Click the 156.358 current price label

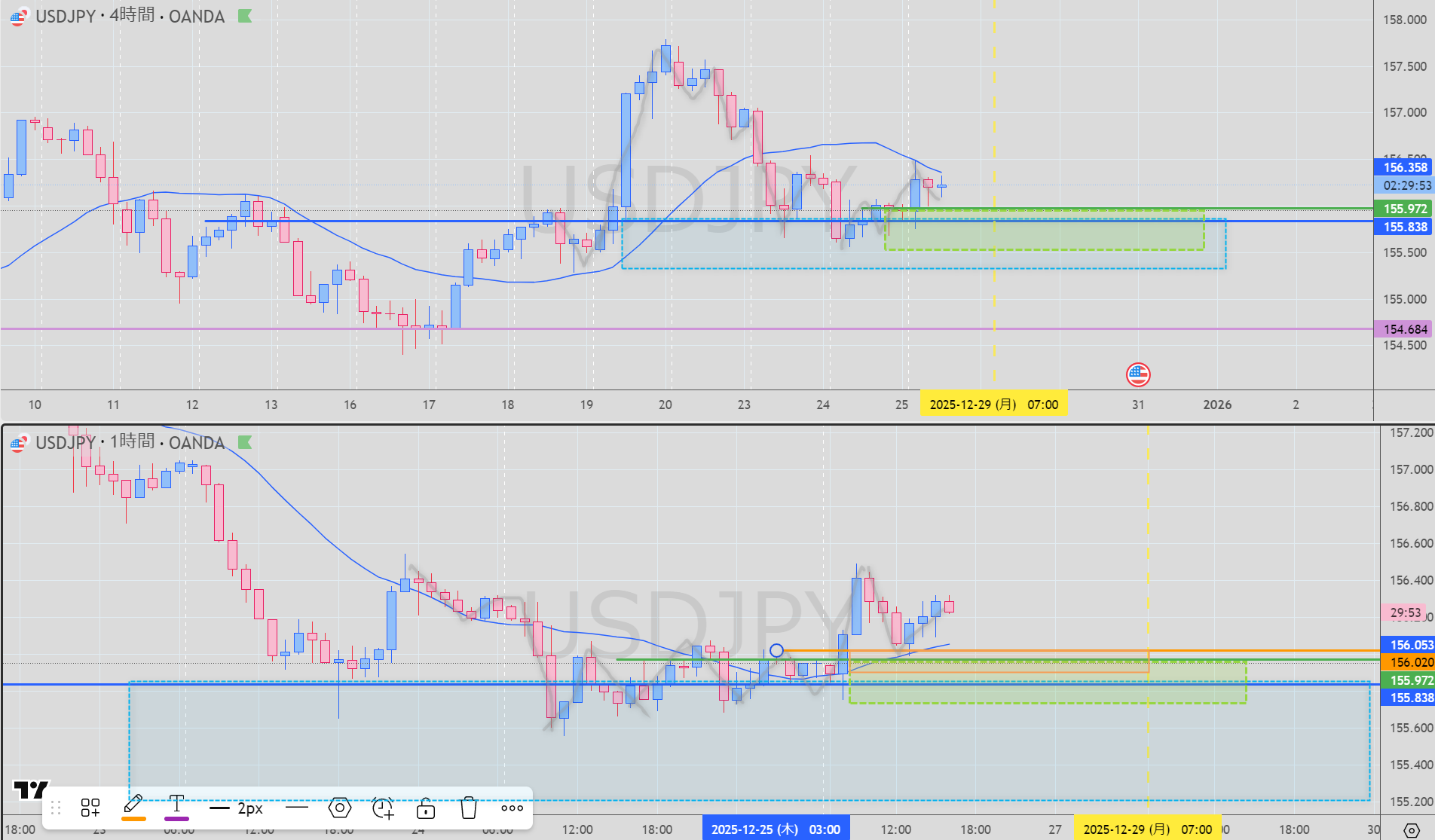1405,167
